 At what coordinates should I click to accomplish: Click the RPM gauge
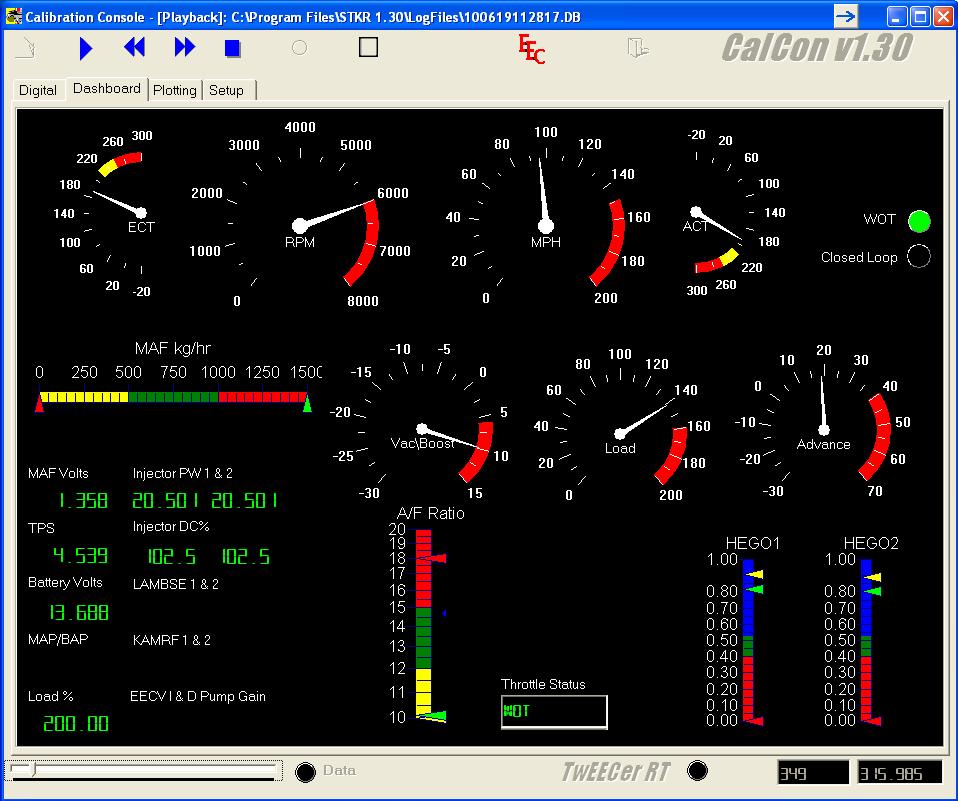coord(299,217)
